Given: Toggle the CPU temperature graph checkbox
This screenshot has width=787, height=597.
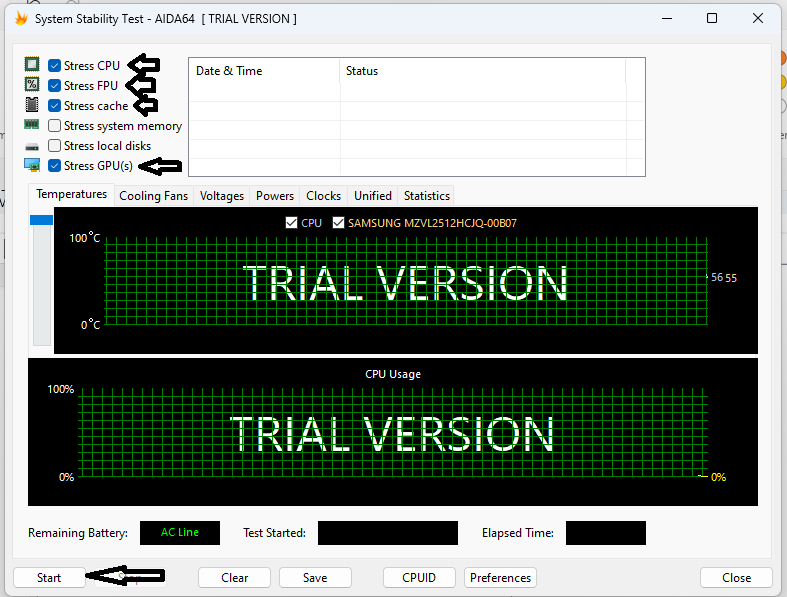Looking at the screenshot, I should [x=291, y=222].
